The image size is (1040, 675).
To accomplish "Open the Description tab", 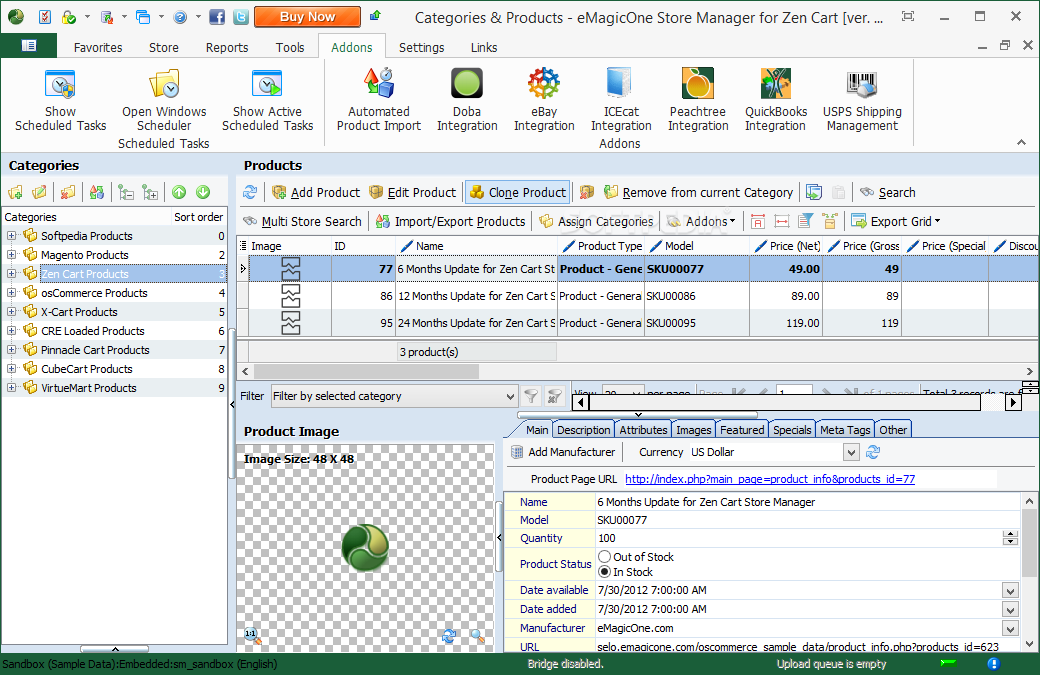I will point(584,430).
